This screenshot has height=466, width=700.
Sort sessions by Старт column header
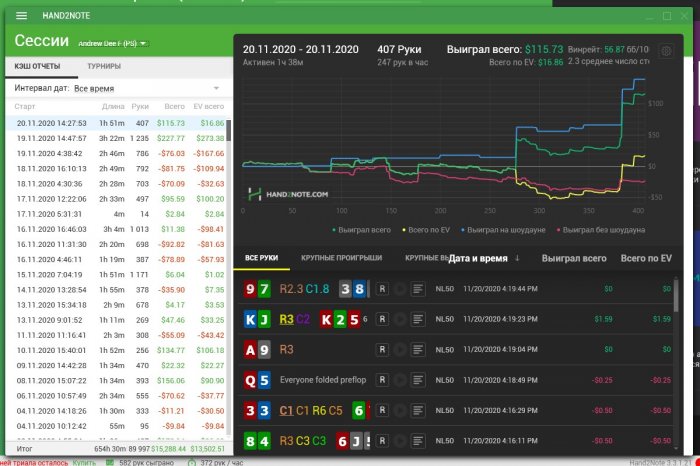click(25, 106)
